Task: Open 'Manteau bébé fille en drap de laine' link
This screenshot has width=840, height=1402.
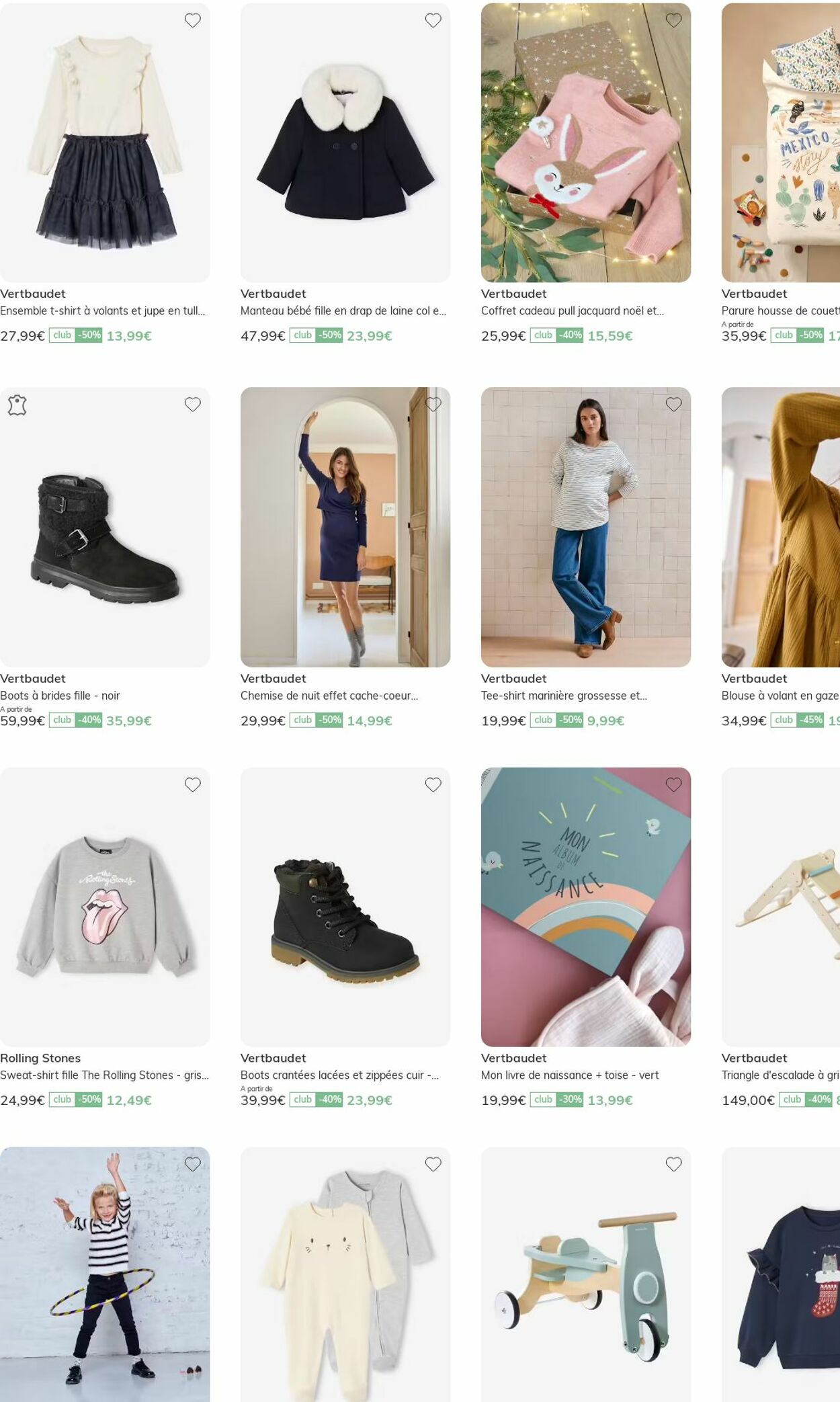Action: 343,311
